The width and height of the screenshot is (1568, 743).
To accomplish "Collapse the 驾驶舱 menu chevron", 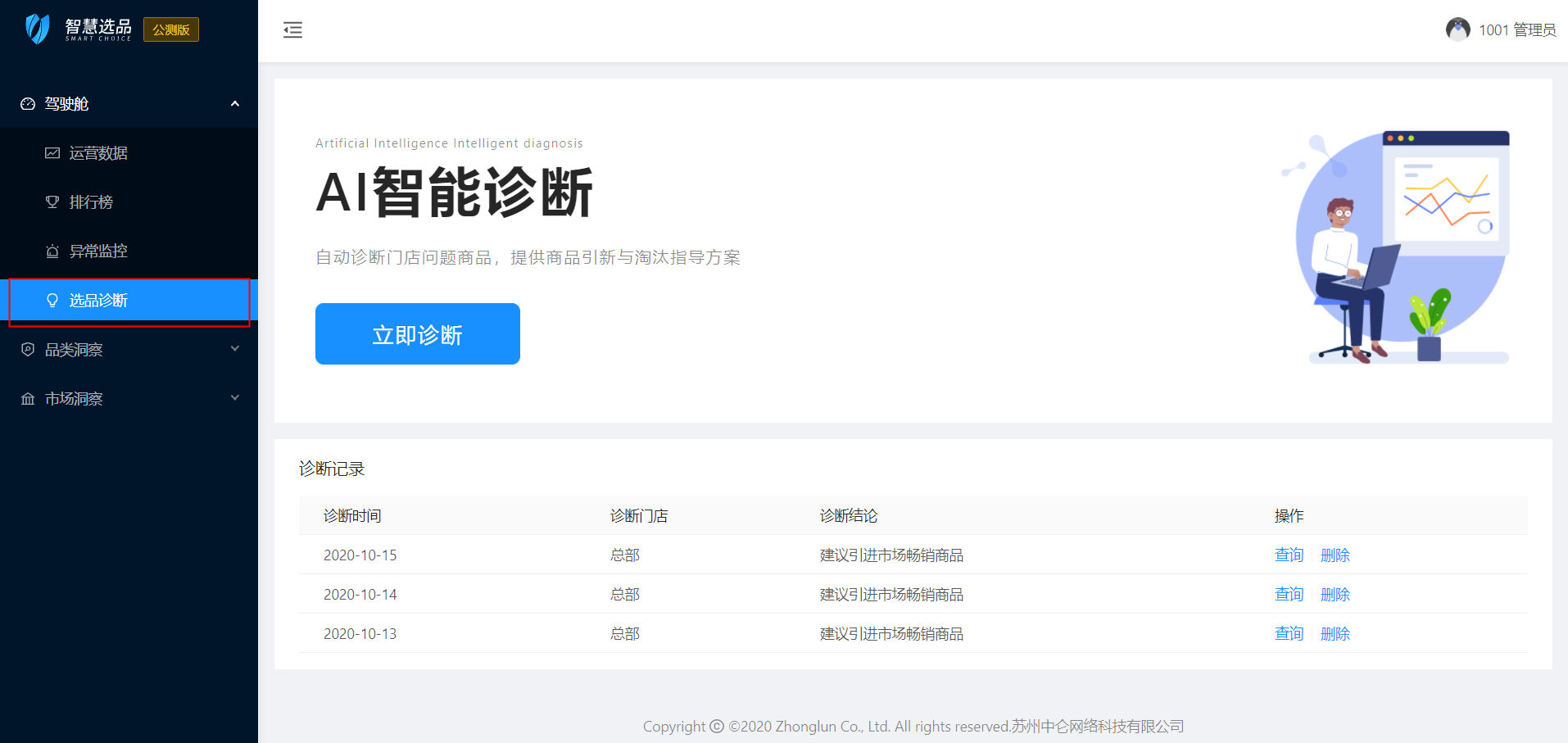I will pos(235,104).
